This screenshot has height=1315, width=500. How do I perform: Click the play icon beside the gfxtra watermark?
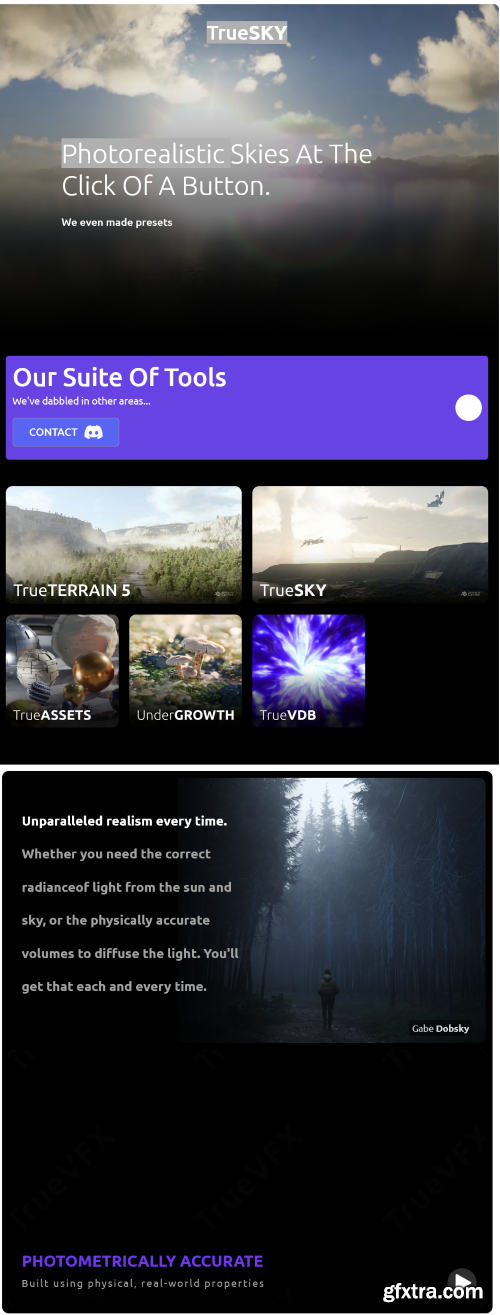[462, 1282]
